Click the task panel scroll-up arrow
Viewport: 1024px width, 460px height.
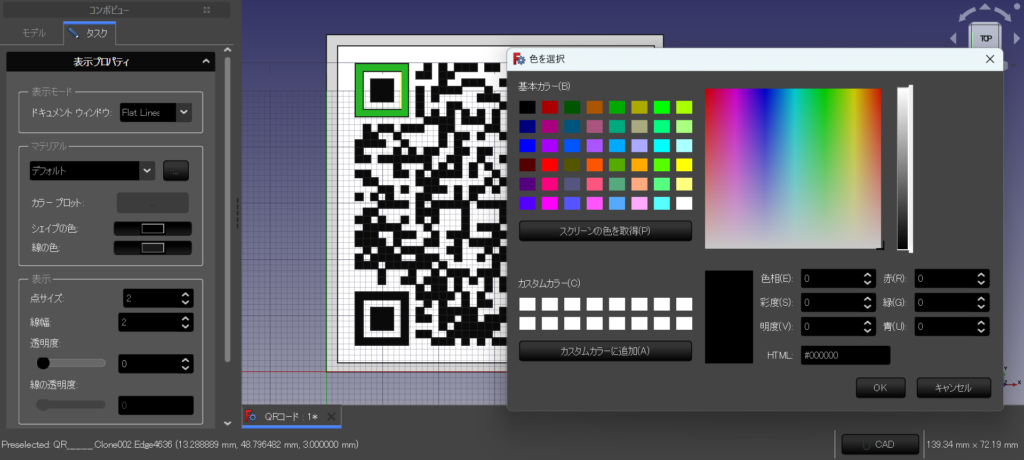coord(227,50)
